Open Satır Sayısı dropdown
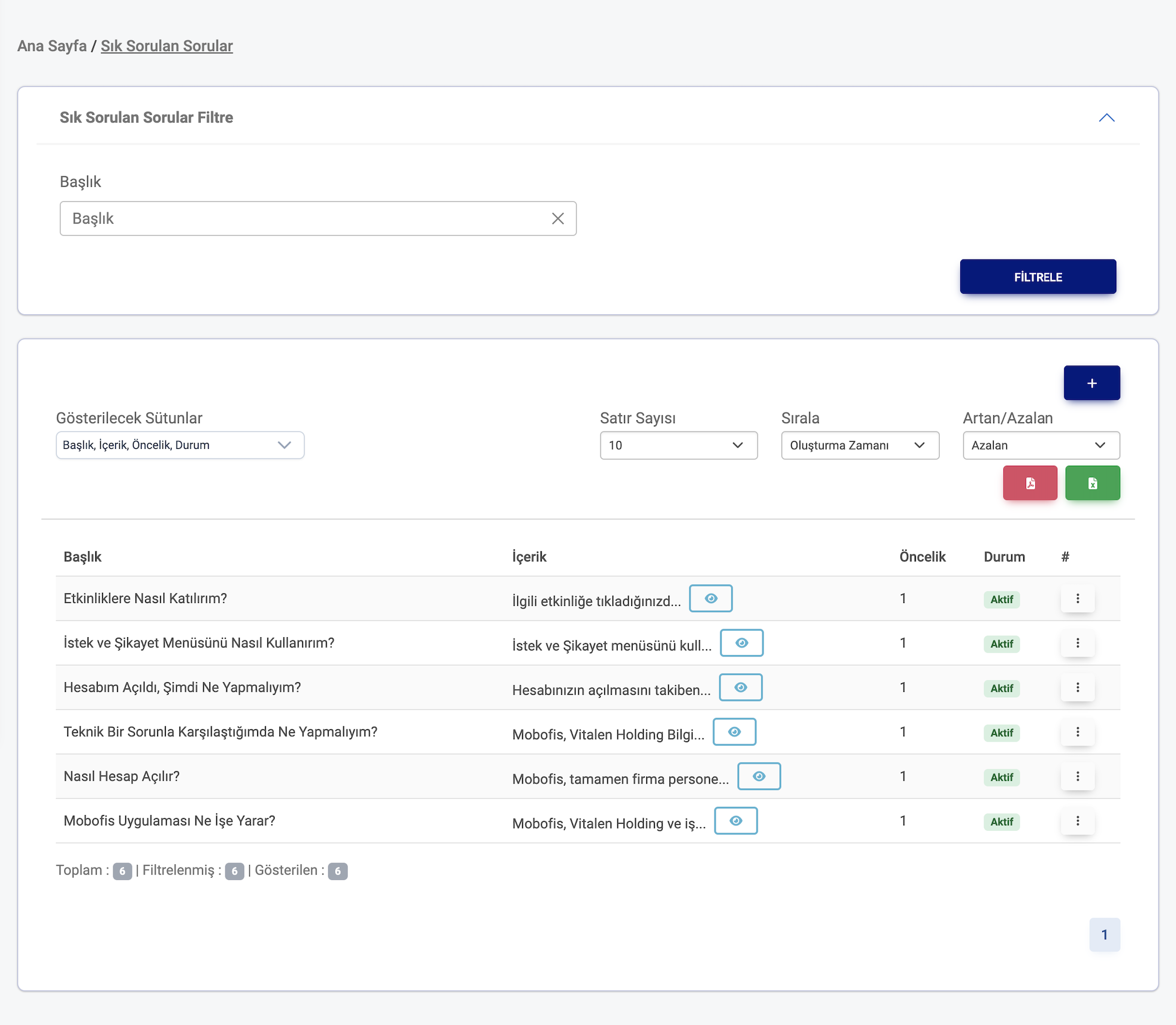The height and width of the screenshot is (1025, 1176). pos(679,445)
